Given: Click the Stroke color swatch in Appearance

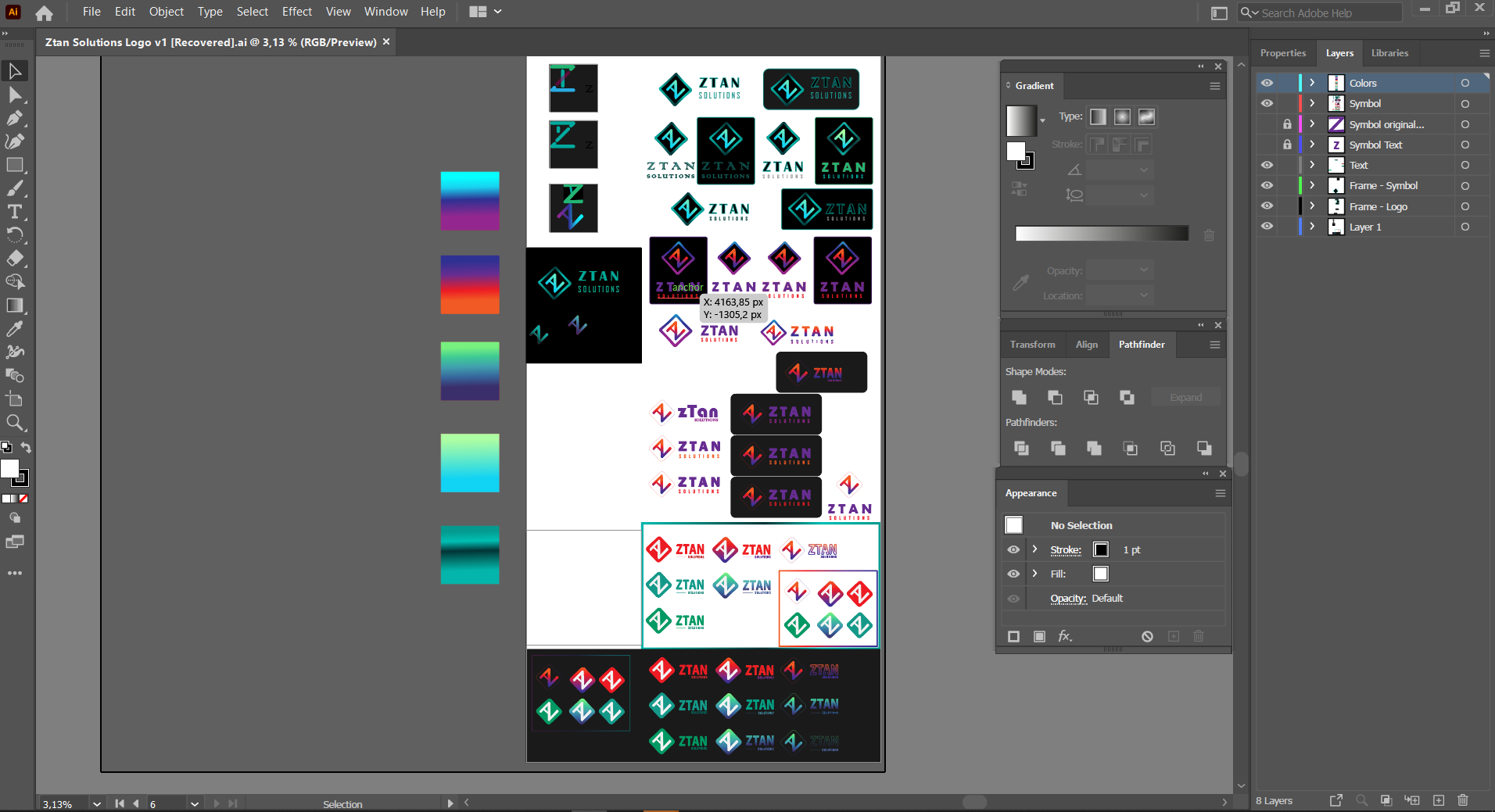Looking at the screenshot, I should point(1101,549).
